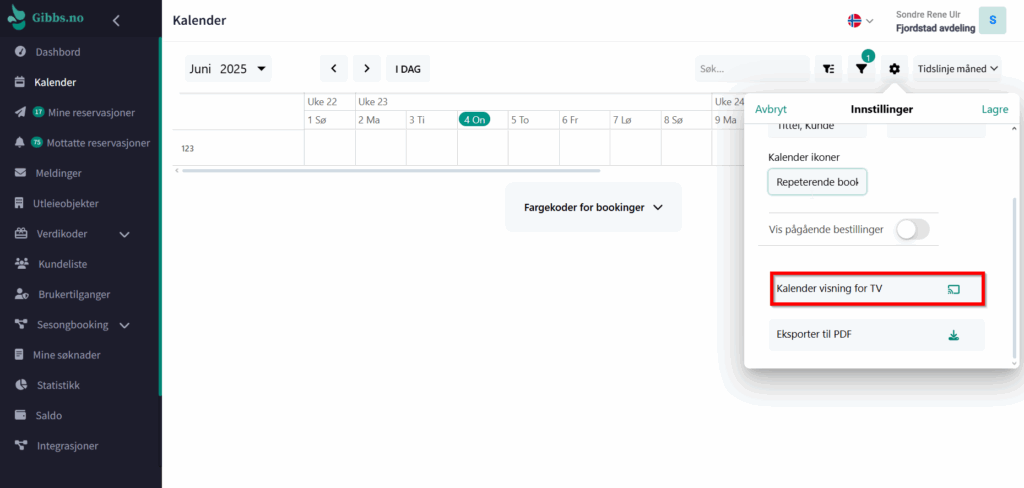Open Mine reservasjoner in sidebar
Image resolution: width=1024 pixels, height=488 pixels.
(x=90, y=112)
